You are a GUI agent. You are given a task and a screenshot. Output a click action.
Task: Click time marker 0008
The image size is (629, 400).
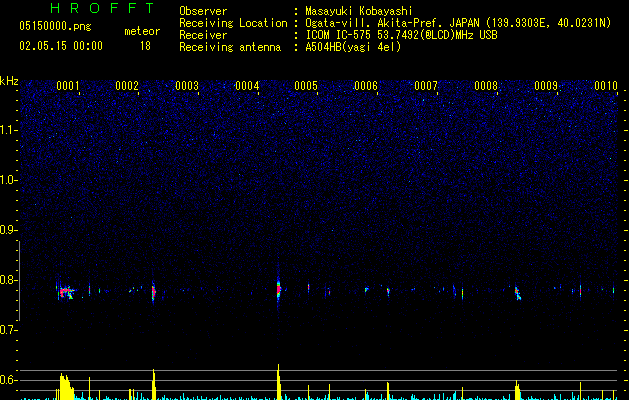486,86
